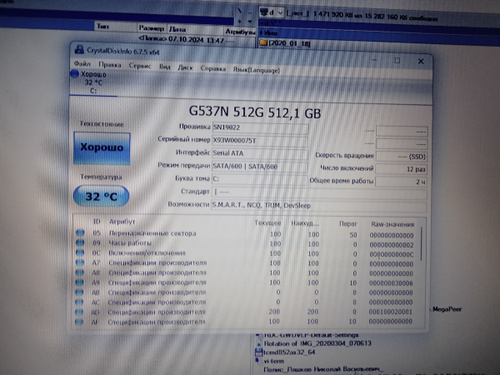Image resolution: width=500 pixels, height=375 pixels.
Task: Open the Сервис menu
Action: coord(140,66)
